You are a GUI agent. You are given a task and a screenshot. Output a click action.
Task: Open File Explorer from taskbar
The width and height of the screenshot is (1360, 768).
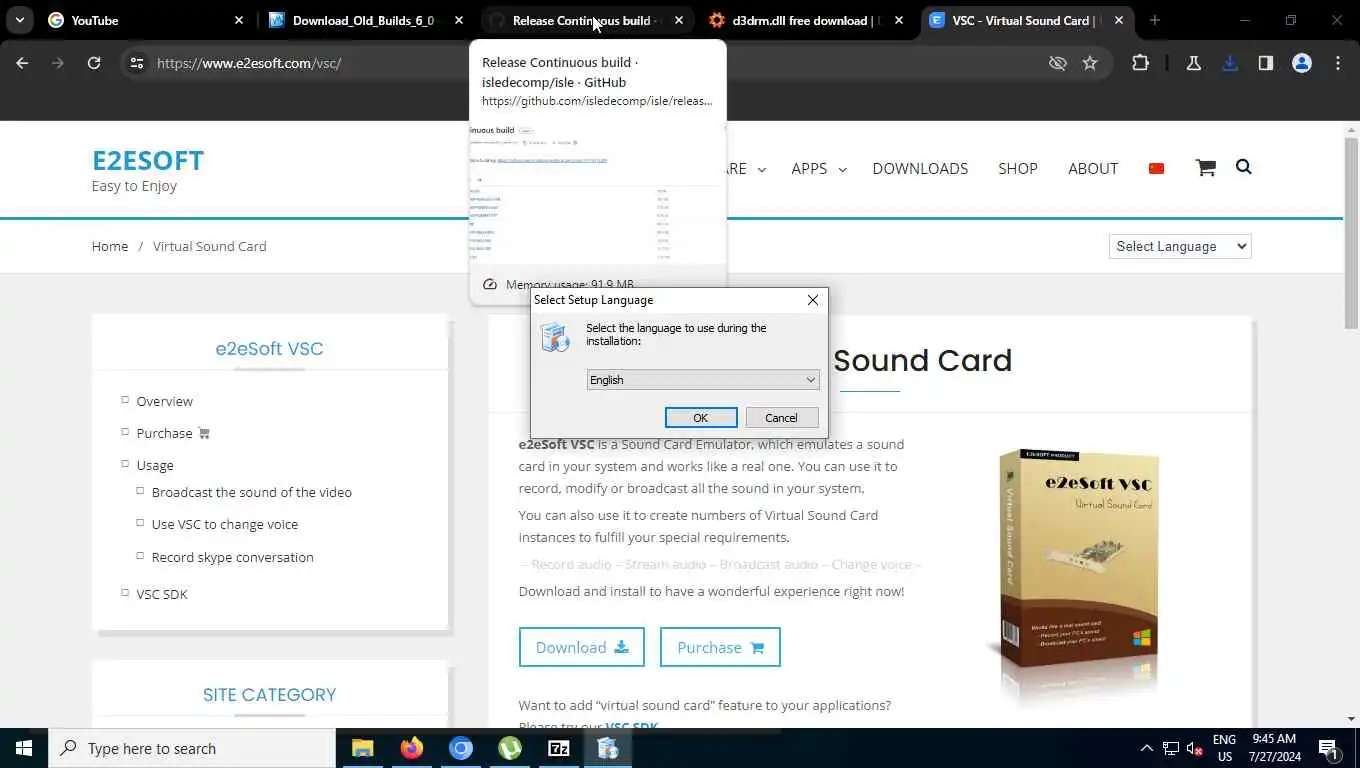tap(362, 748)
